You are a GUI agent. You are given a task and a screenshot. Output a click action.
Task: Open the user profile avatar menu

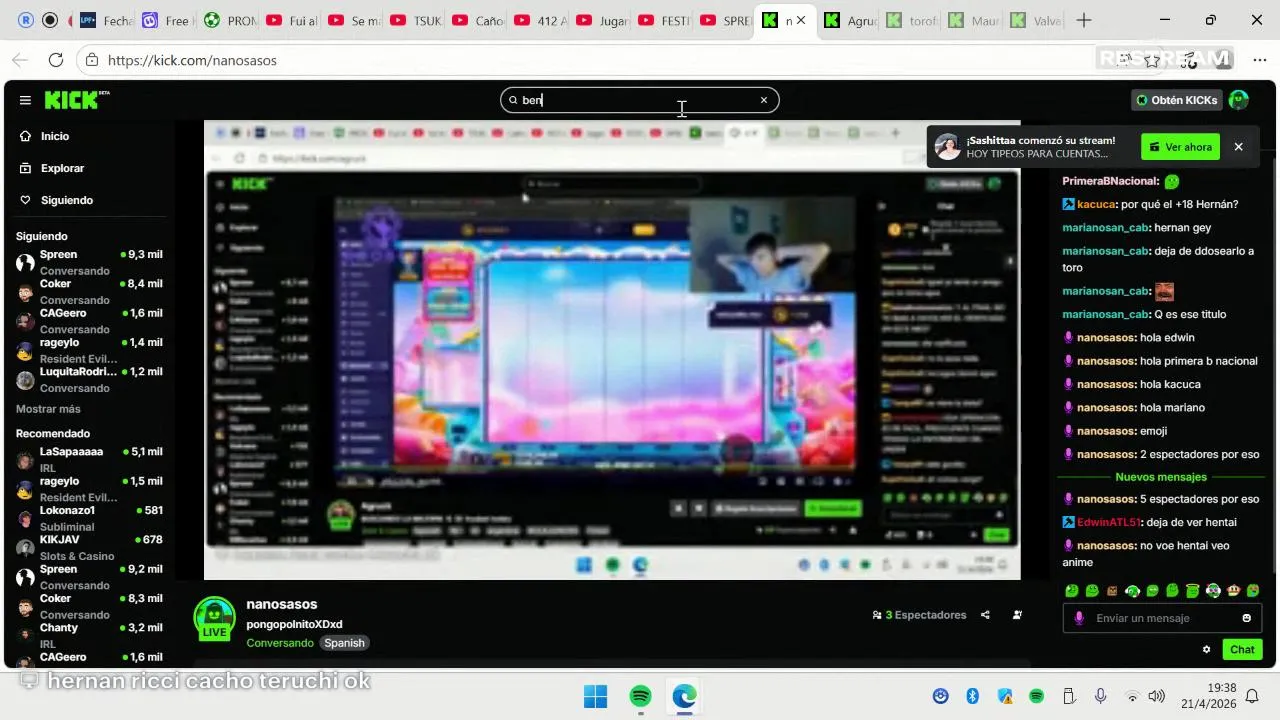(1239, 100)
